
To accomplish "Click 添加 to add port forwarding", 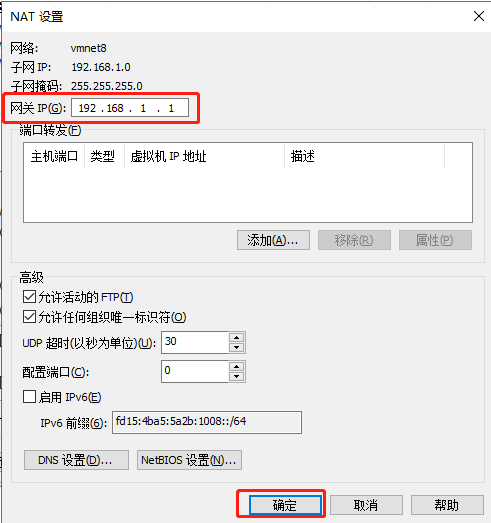I will pos(273,240).
